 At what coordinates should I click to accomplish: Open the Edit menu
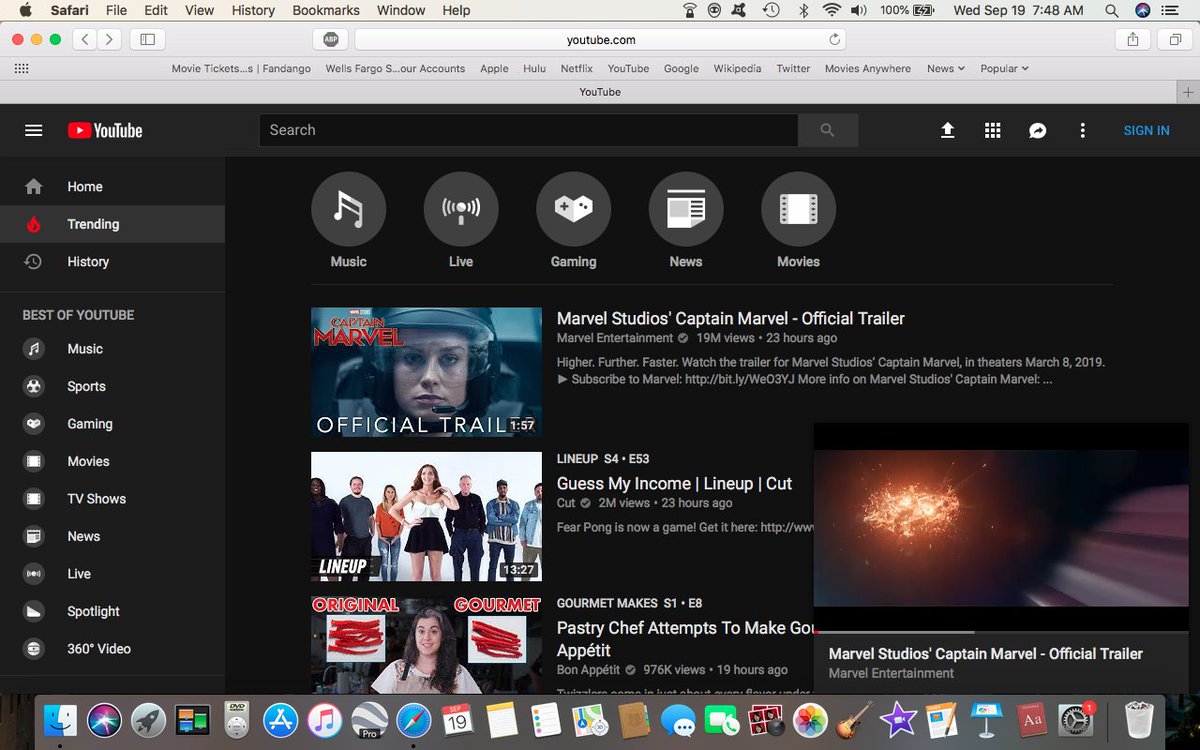point(156,10)
